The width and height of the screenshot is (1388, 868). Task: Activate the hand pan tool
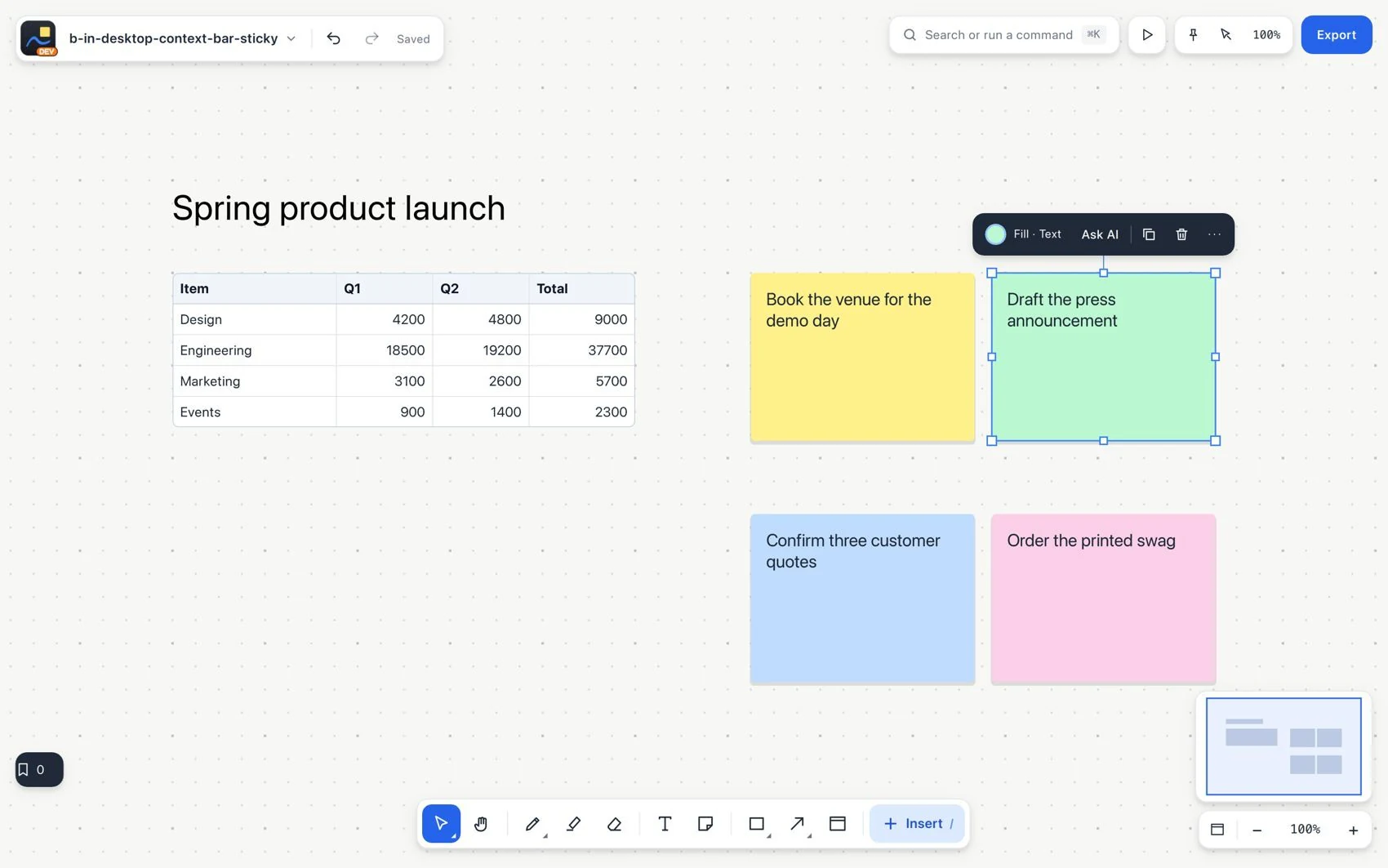click(481, 823)
